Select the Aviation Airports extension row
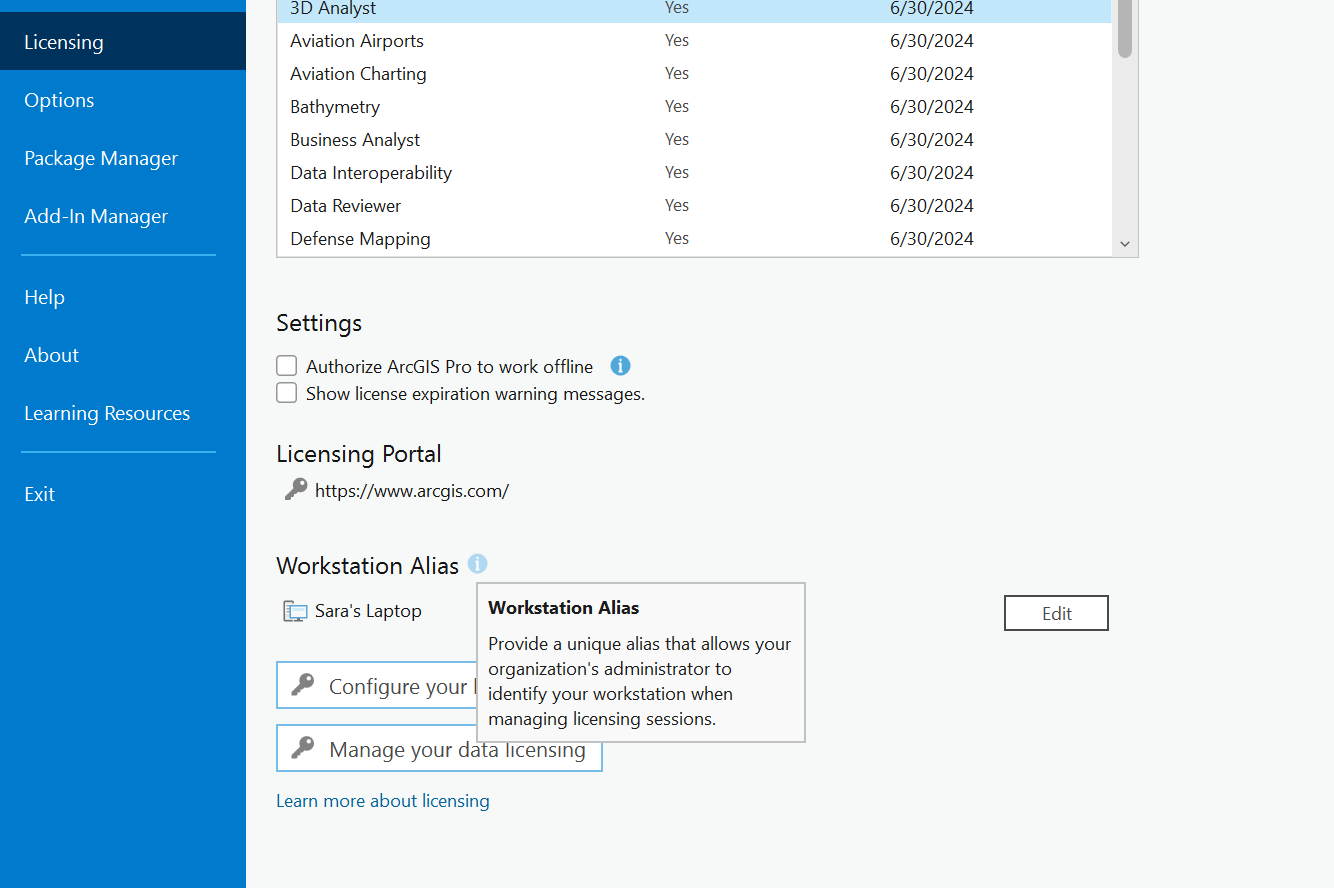The image size is (1334, 888). pyautogui.click(x=694, y=41)
